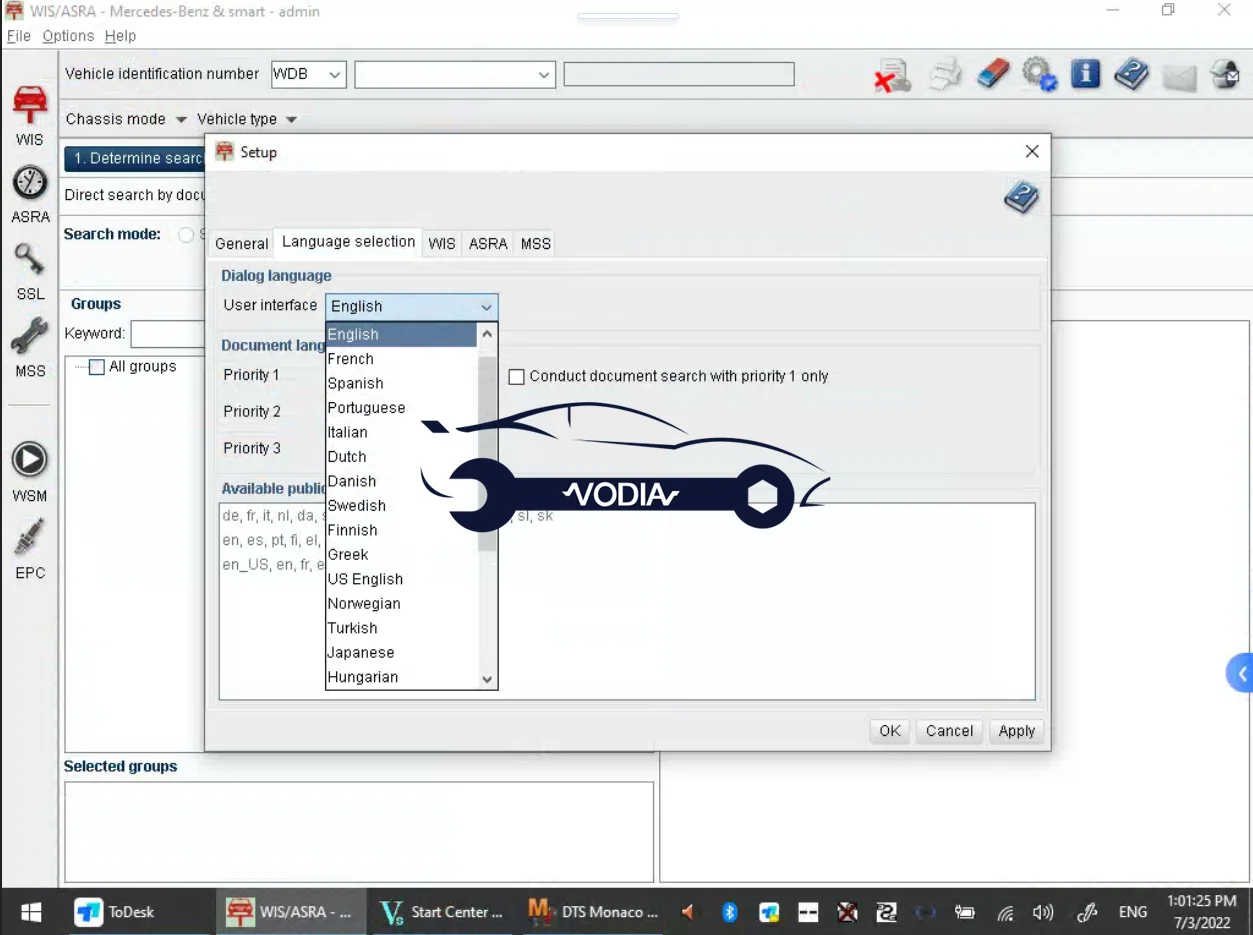Open Windows Start menu

(31, 912)
